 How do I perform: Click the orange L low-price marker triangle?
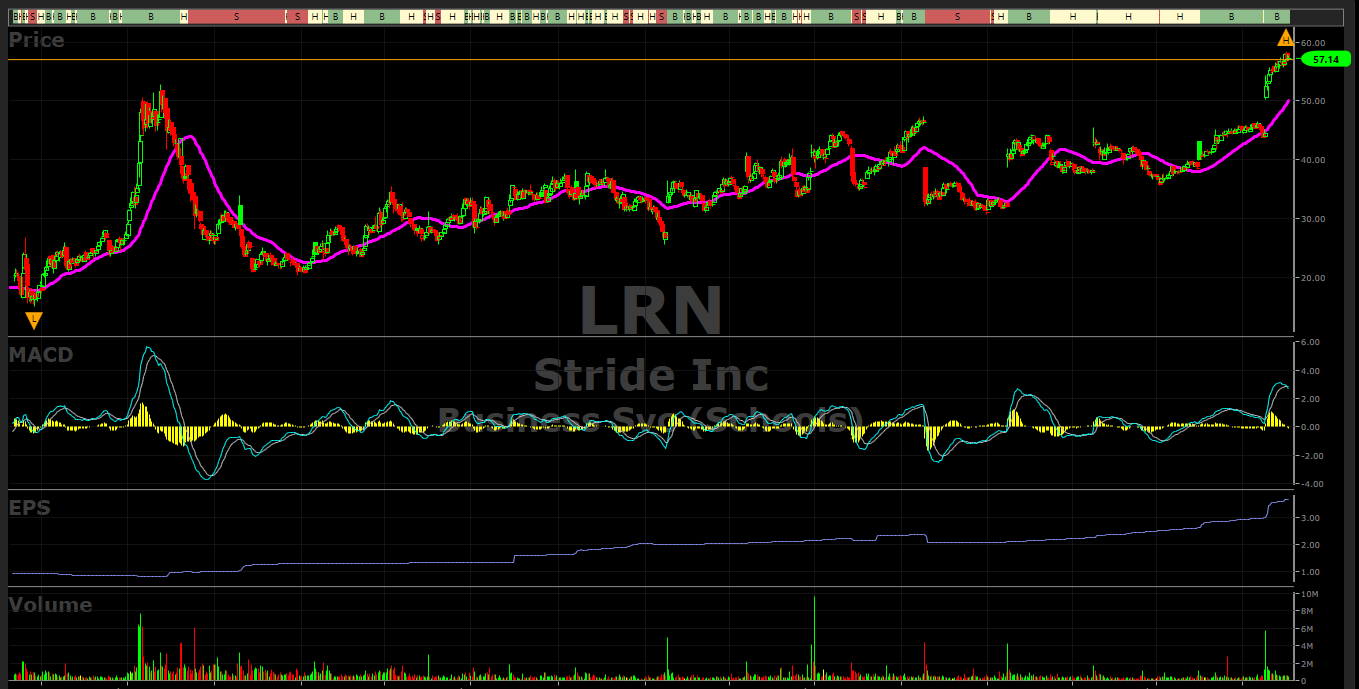(x=34, y=320)
